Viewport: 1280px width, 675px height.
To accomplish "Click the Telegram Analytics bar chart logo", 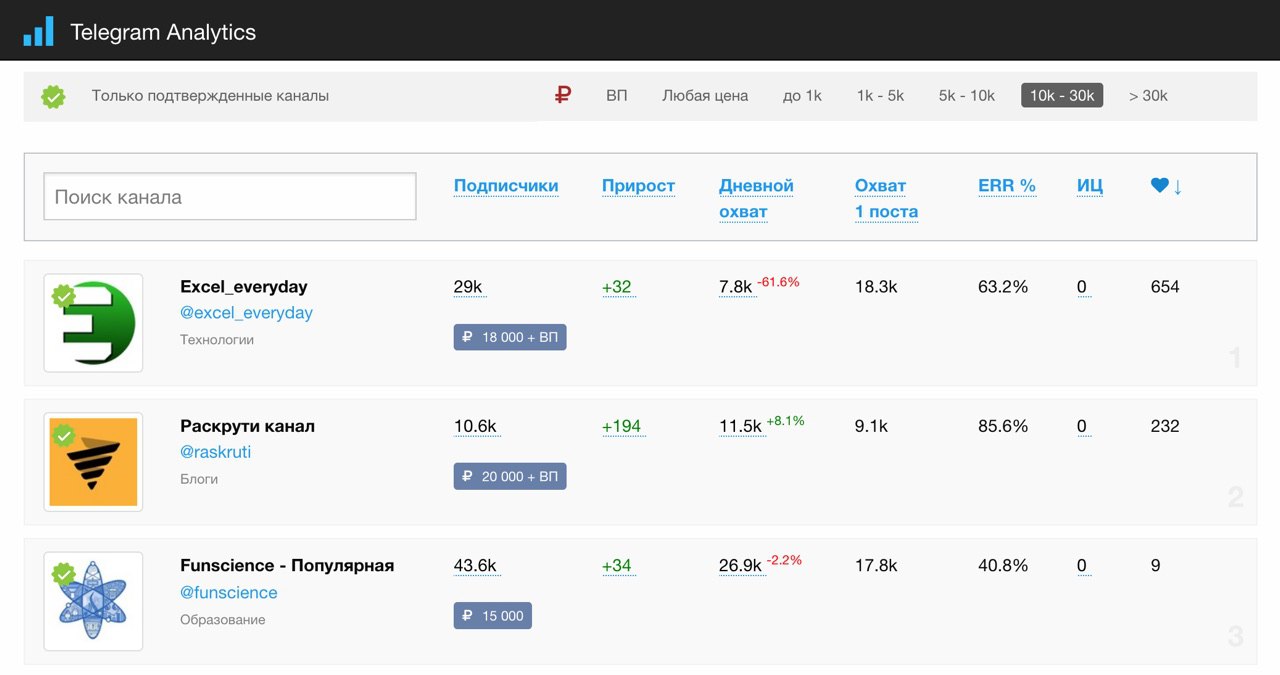I will tap(39, 31).
